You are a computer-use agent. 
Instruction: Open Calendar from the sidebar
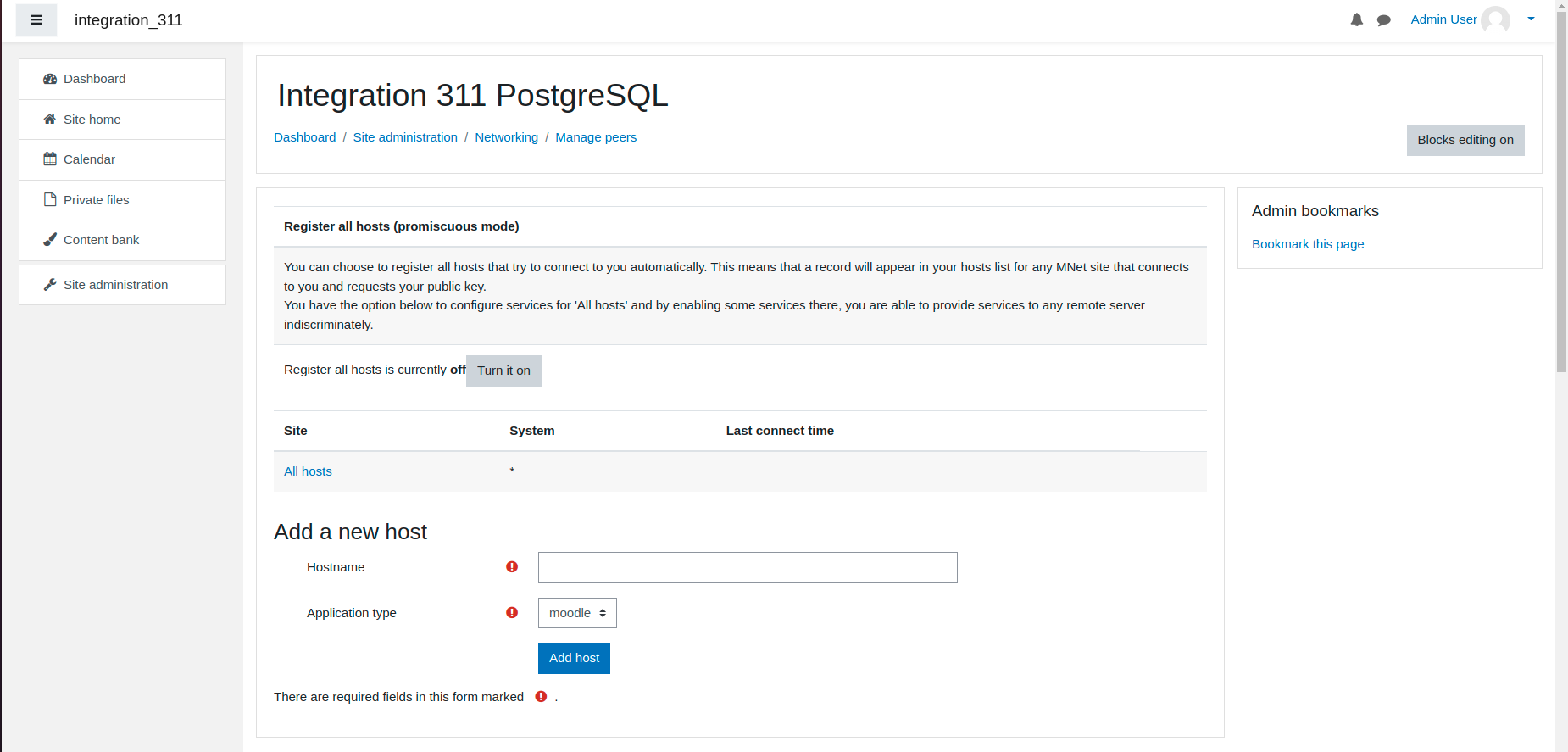pos(122,159)
